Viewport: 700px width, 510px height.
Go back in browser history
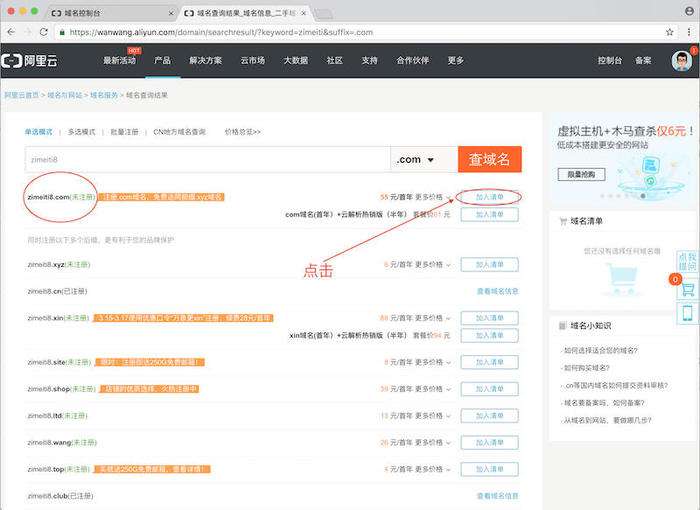(11, 32)
